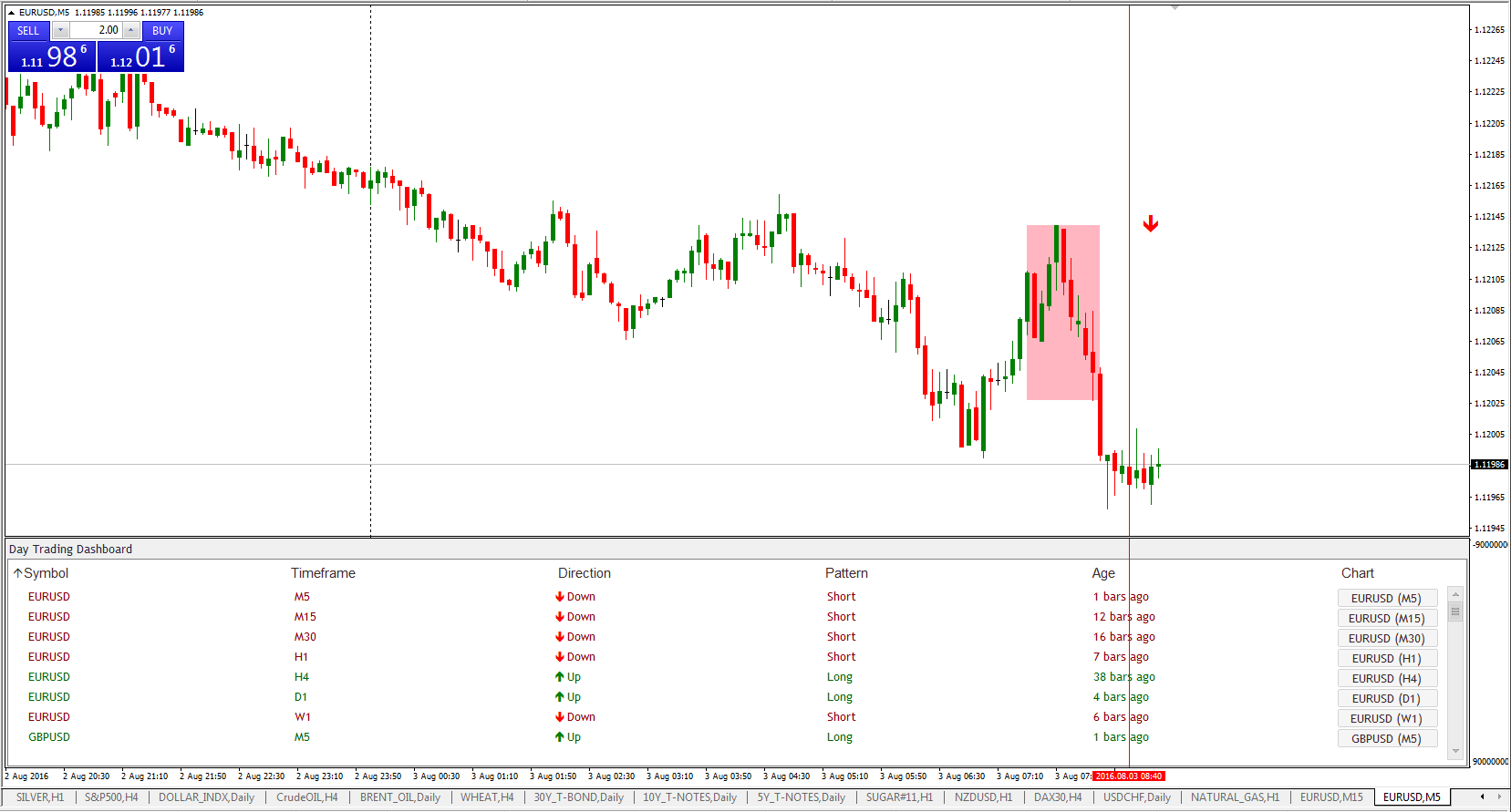
Task: Collapse the one-click trading panel triangle
Action: coord(12,13)
